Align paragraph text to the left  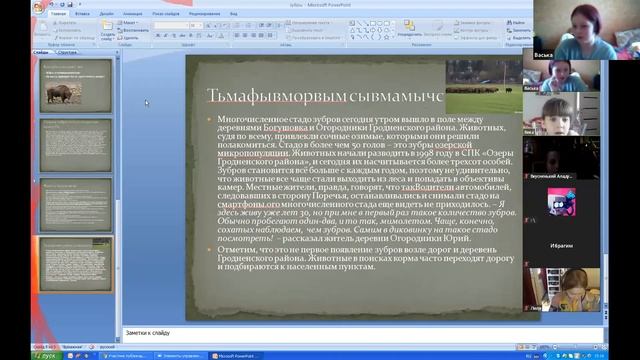237,36
